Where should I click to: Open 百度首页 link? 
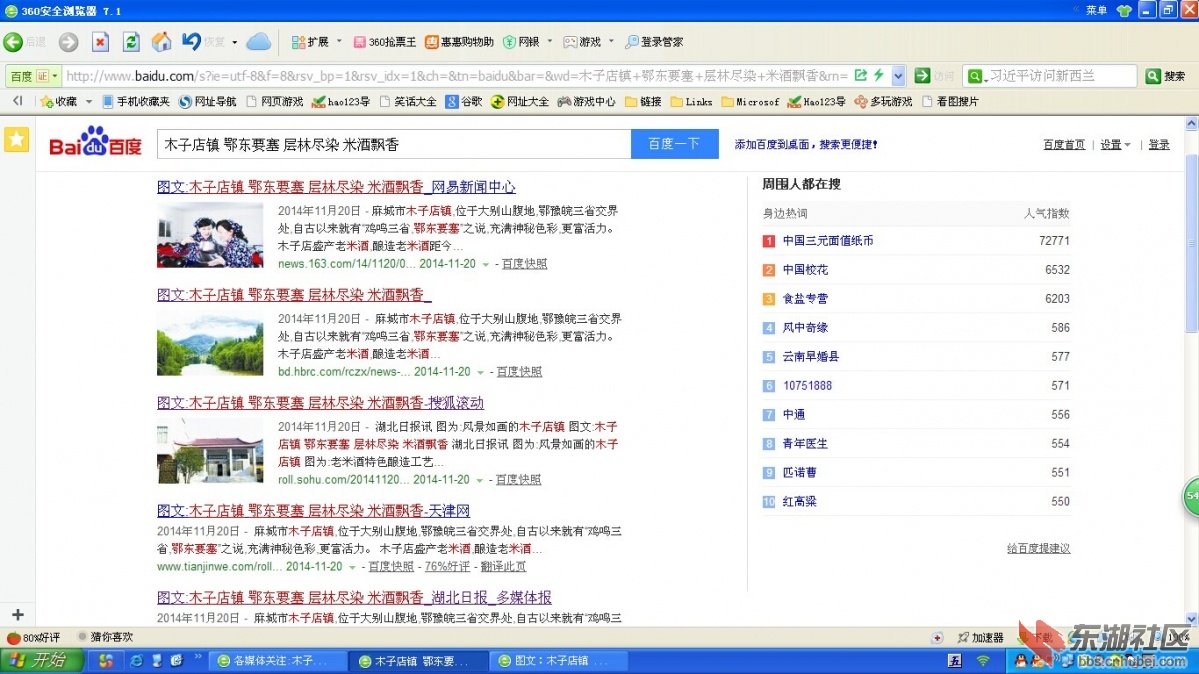[1064, 145]
